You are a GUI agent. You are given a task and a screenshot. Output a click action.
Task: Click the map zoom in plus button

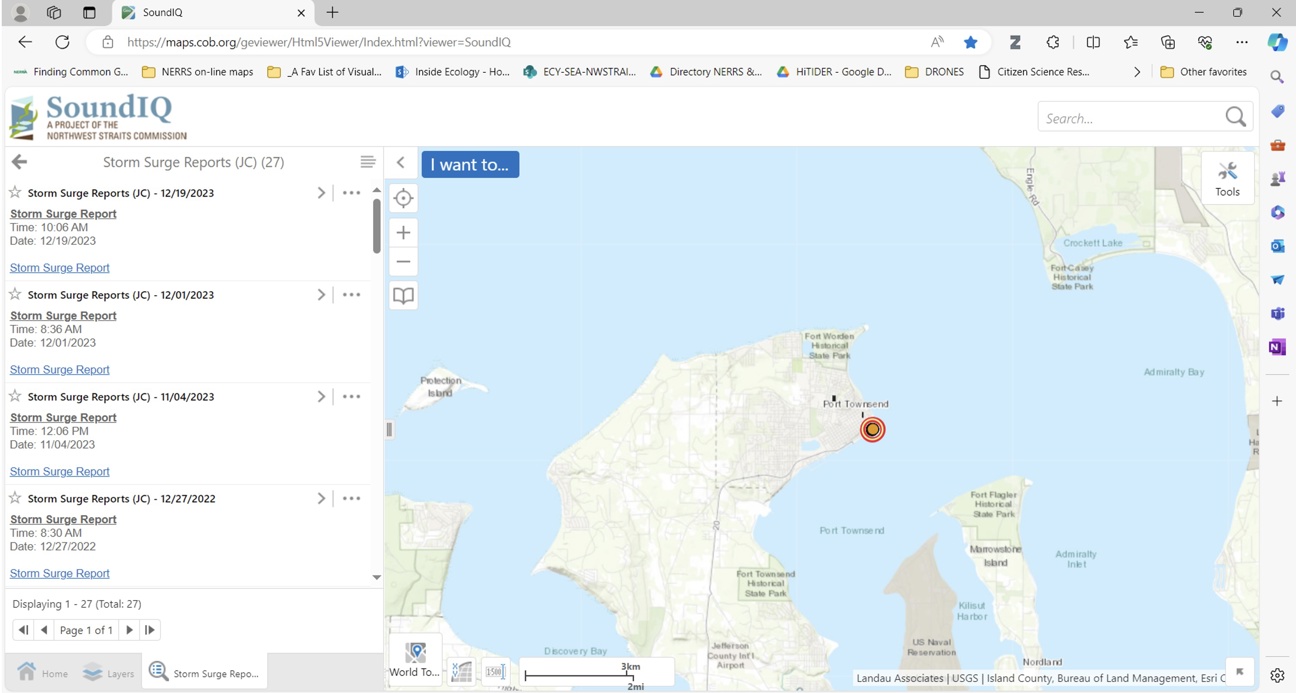[x=403, y=232]
